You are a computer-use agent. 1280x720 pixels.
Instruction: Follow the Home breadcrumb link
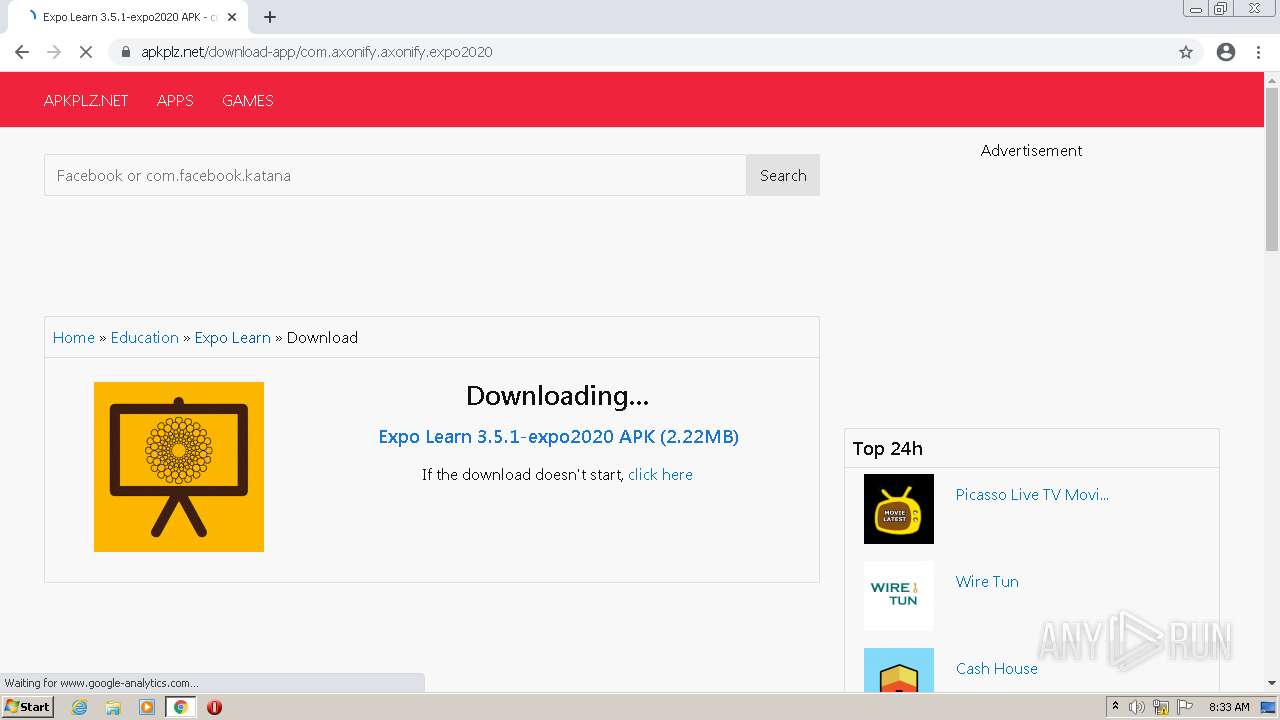[x=74, y=337]
